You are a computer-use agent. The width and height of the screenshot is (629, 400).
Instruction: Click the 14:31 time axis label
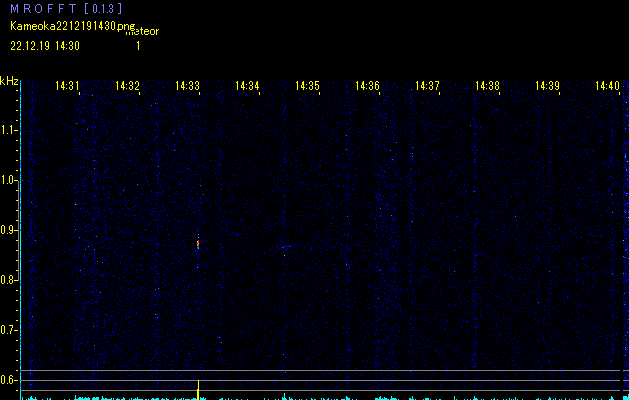tap(67, 86)
